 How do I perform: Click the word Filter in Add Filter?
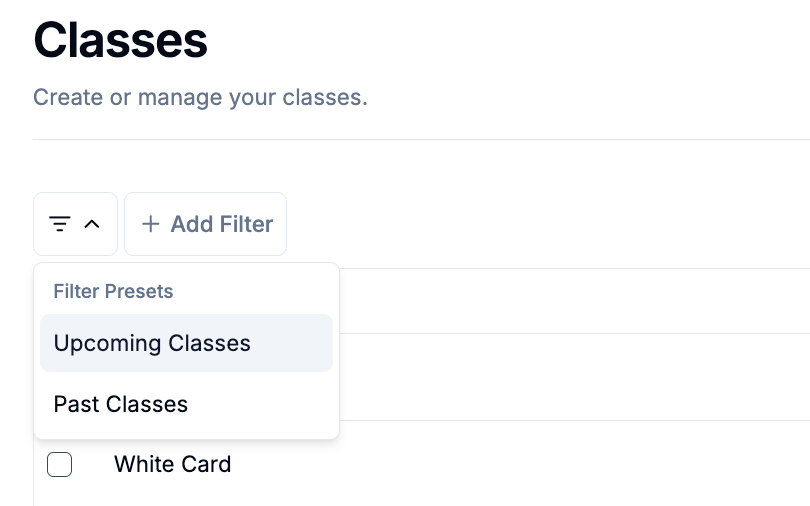pyautogui.click(x=247, y=224)
